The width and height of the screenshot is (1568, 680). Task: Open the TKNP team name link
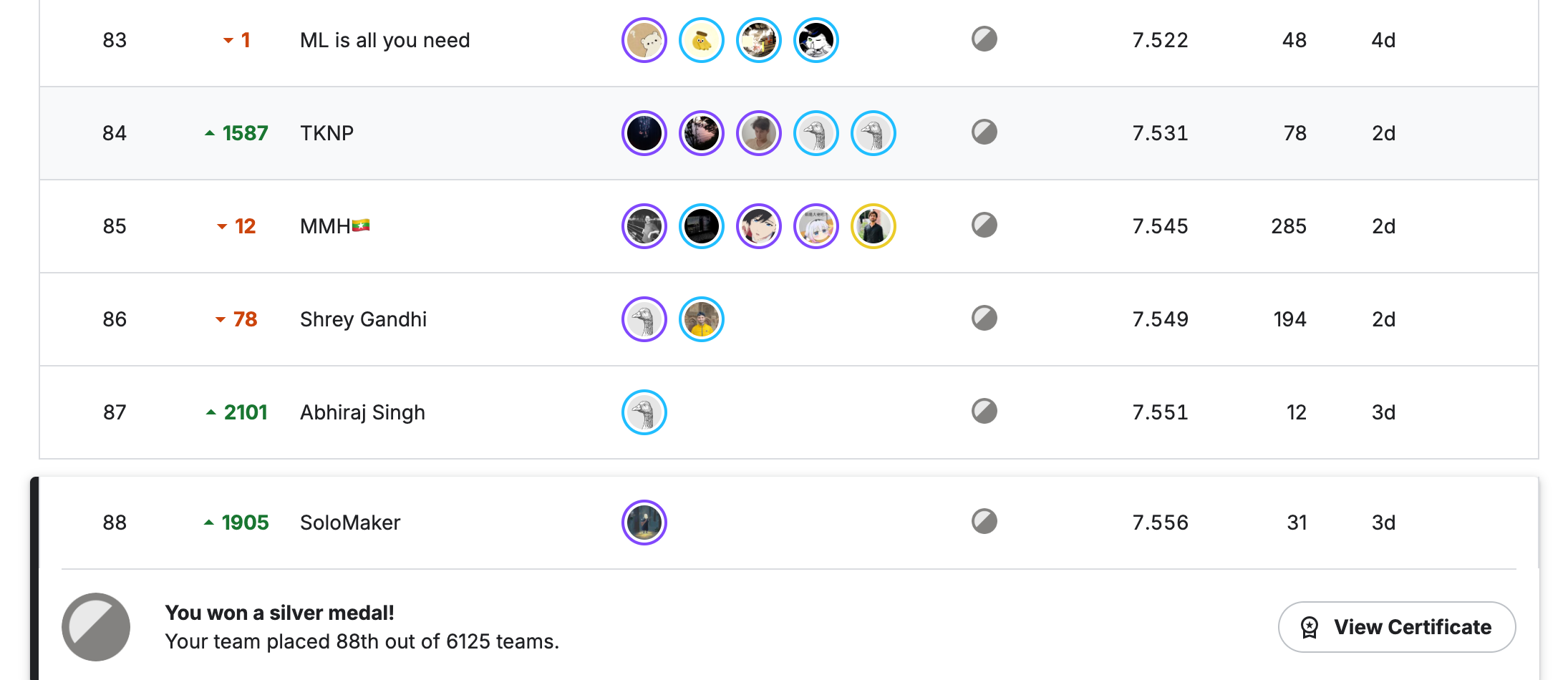click(x=326, y=133)
